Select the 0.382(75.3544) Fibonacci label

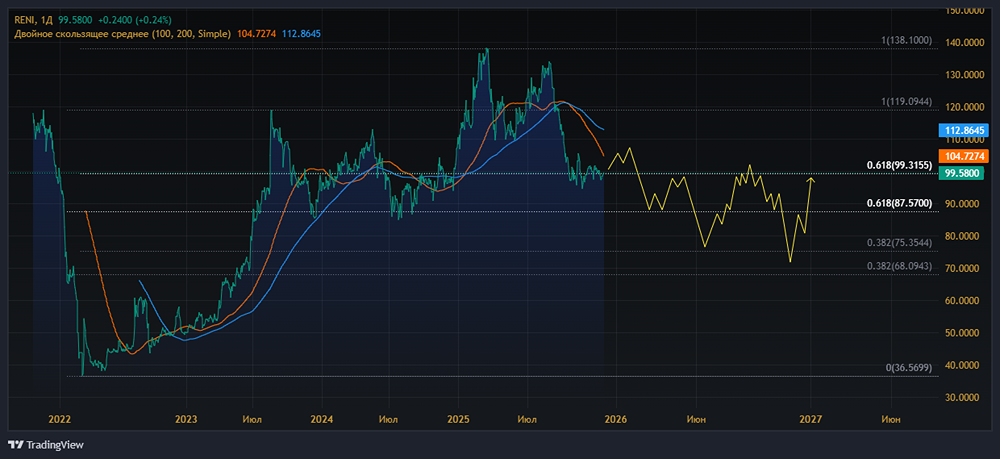pyautogui.click(x=899, y=243)
